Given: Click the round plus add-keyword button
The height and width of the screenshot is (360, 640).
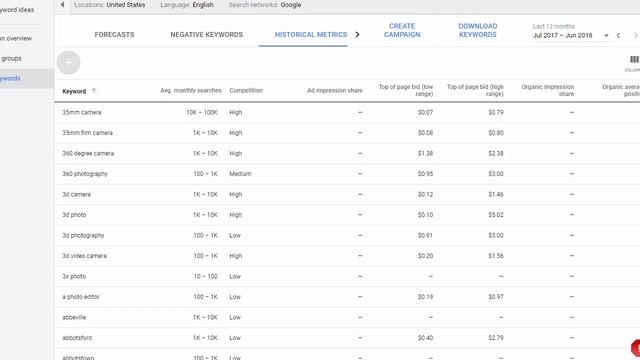Looking at the screenshot, I should pos(68,62).
